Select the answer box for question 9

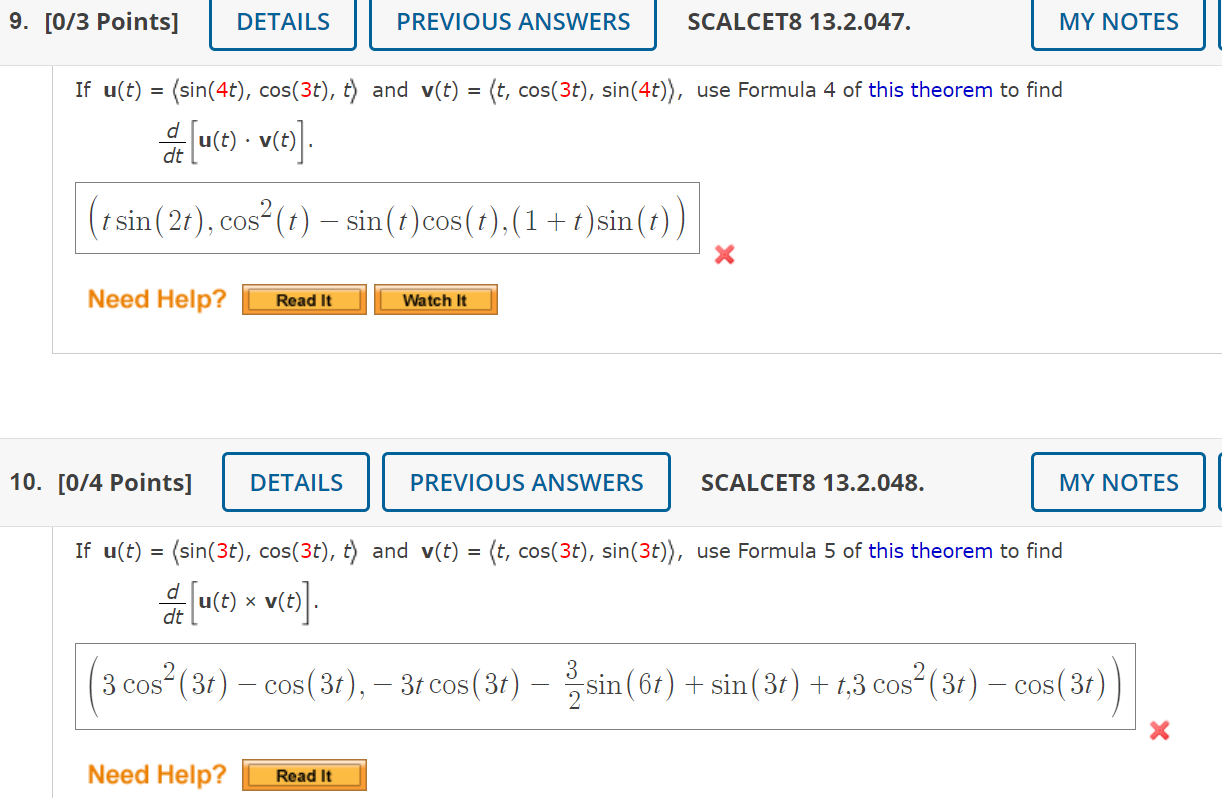pos(388,217)
